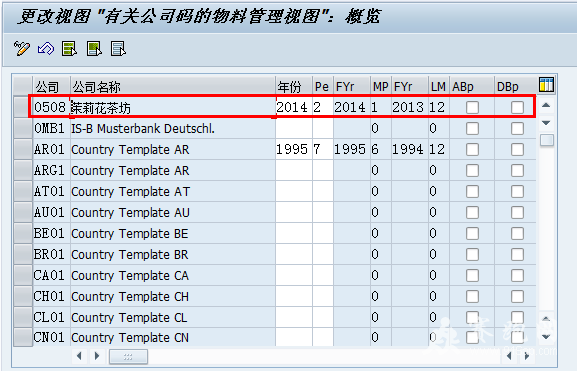Click FYr value 1994 in AR01 row
Image resolution: width=577 pixels, height=371 pixels.
tap(410, 149)
